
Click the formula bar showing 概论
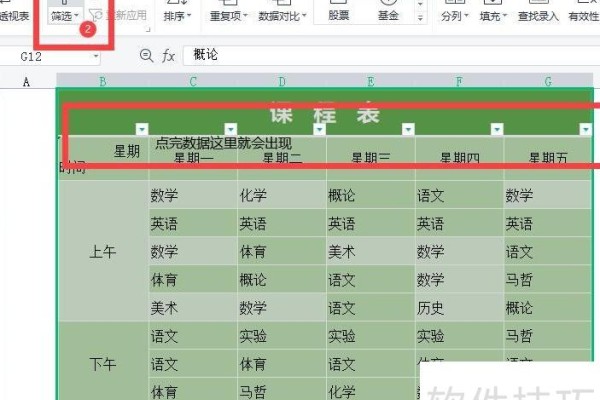(x=391, y=55)
